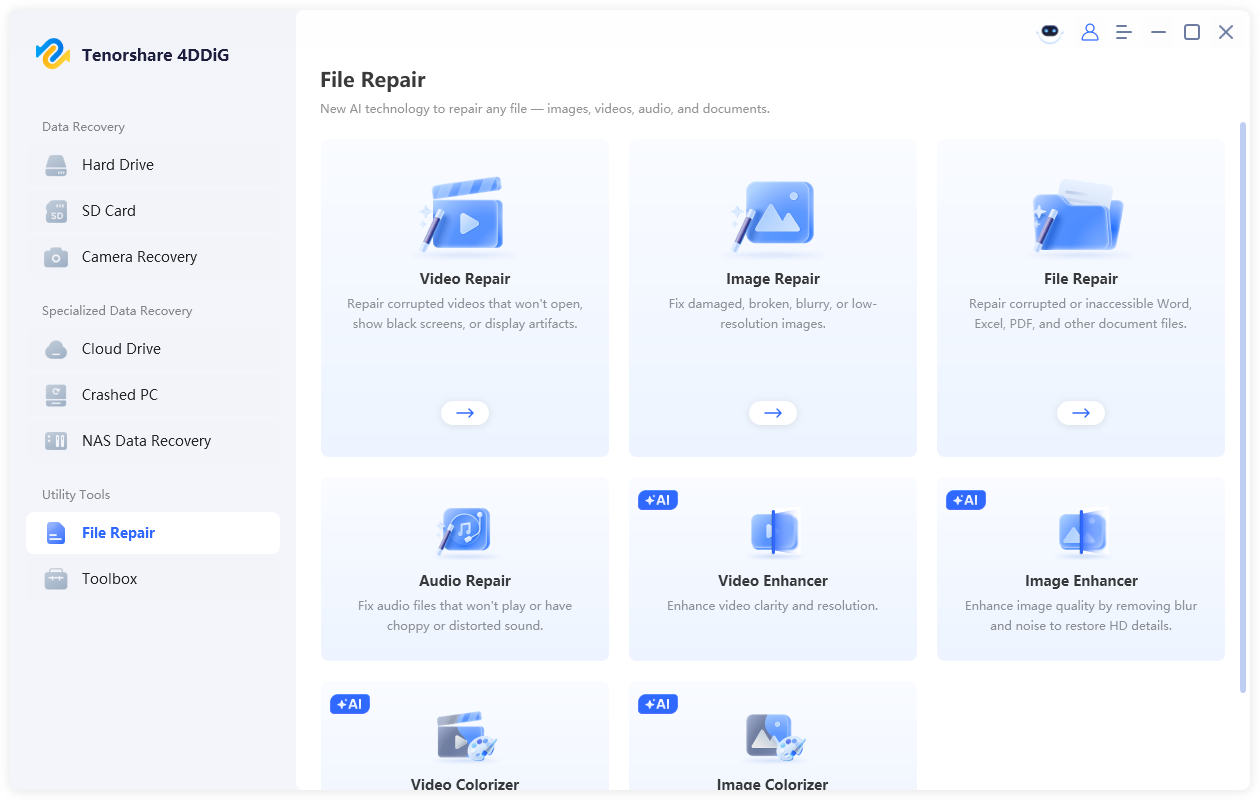Select the Image Colorizer card title
1260x800 pixels.
[773, 785]
